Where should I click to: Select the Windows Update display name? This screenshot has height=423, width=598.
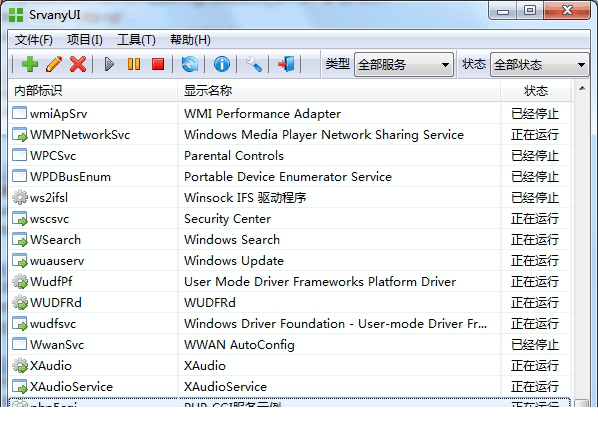(234, 261)
